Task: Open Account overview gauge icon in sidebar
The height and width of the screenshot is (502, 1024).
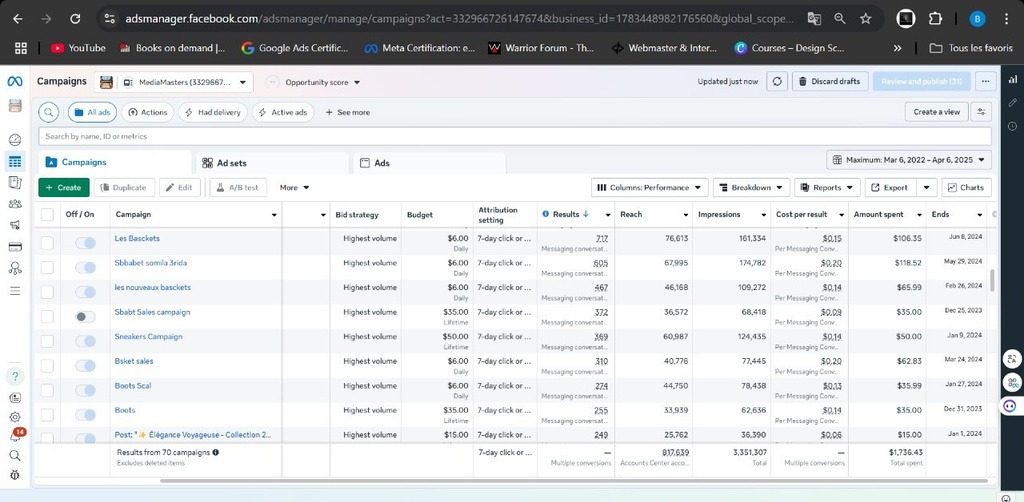Action: 14,140
